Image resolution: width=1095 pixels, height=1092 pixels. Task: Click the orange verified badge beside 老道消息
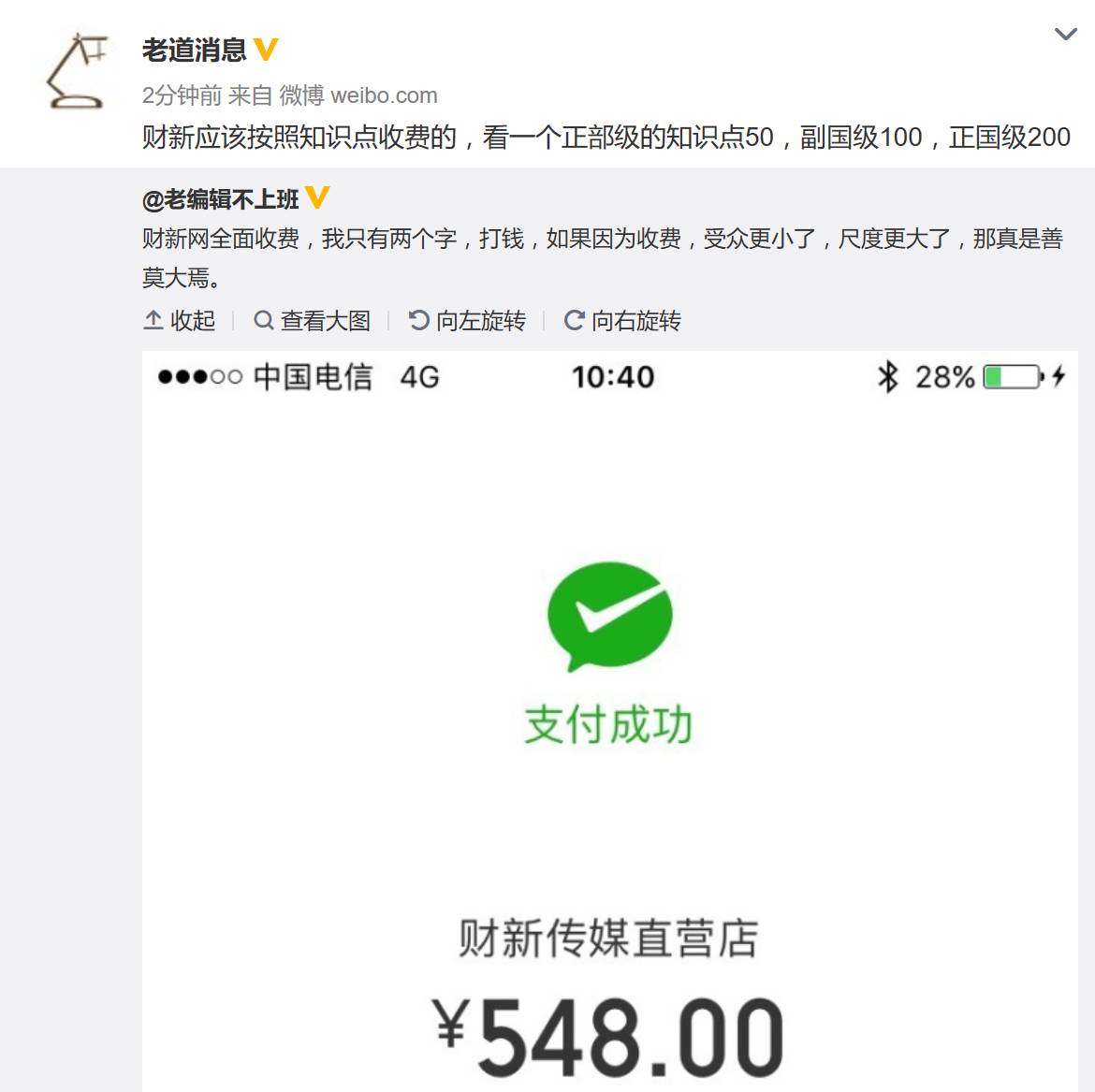[x=266, y=50]
